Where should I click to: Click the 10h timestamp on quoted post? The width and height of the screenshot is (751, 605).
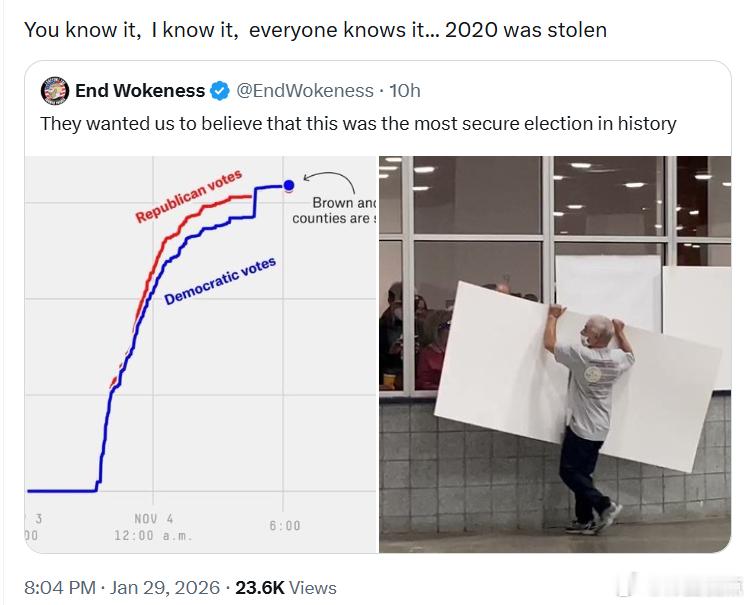point(404,91)
